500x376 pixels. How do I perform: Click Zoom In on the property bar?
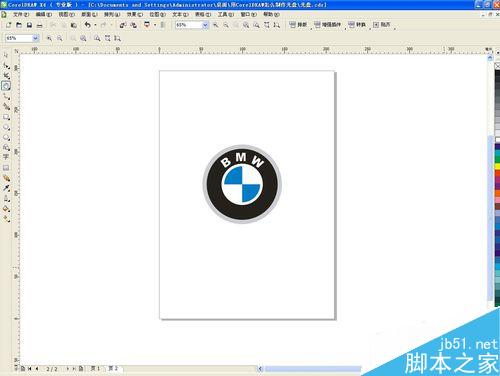[49, 38]
